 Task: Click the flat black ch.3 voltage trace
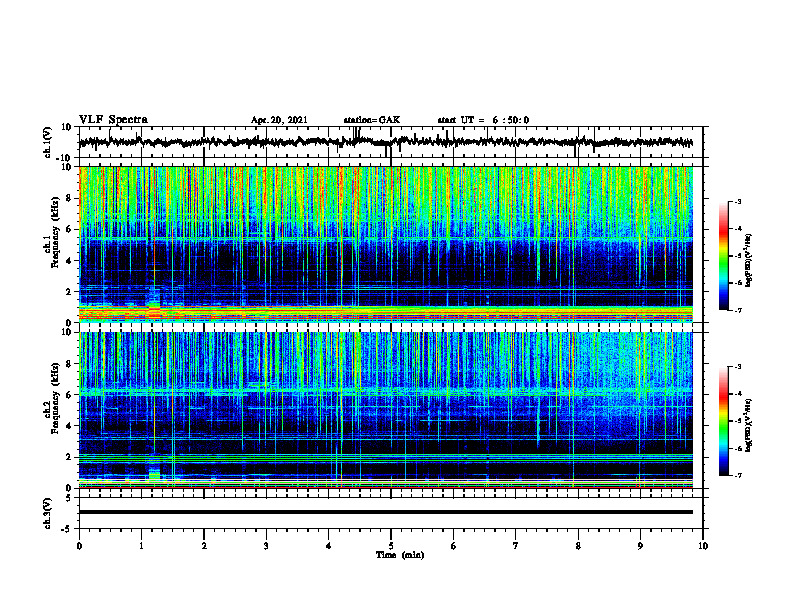(x=386, y=512)
